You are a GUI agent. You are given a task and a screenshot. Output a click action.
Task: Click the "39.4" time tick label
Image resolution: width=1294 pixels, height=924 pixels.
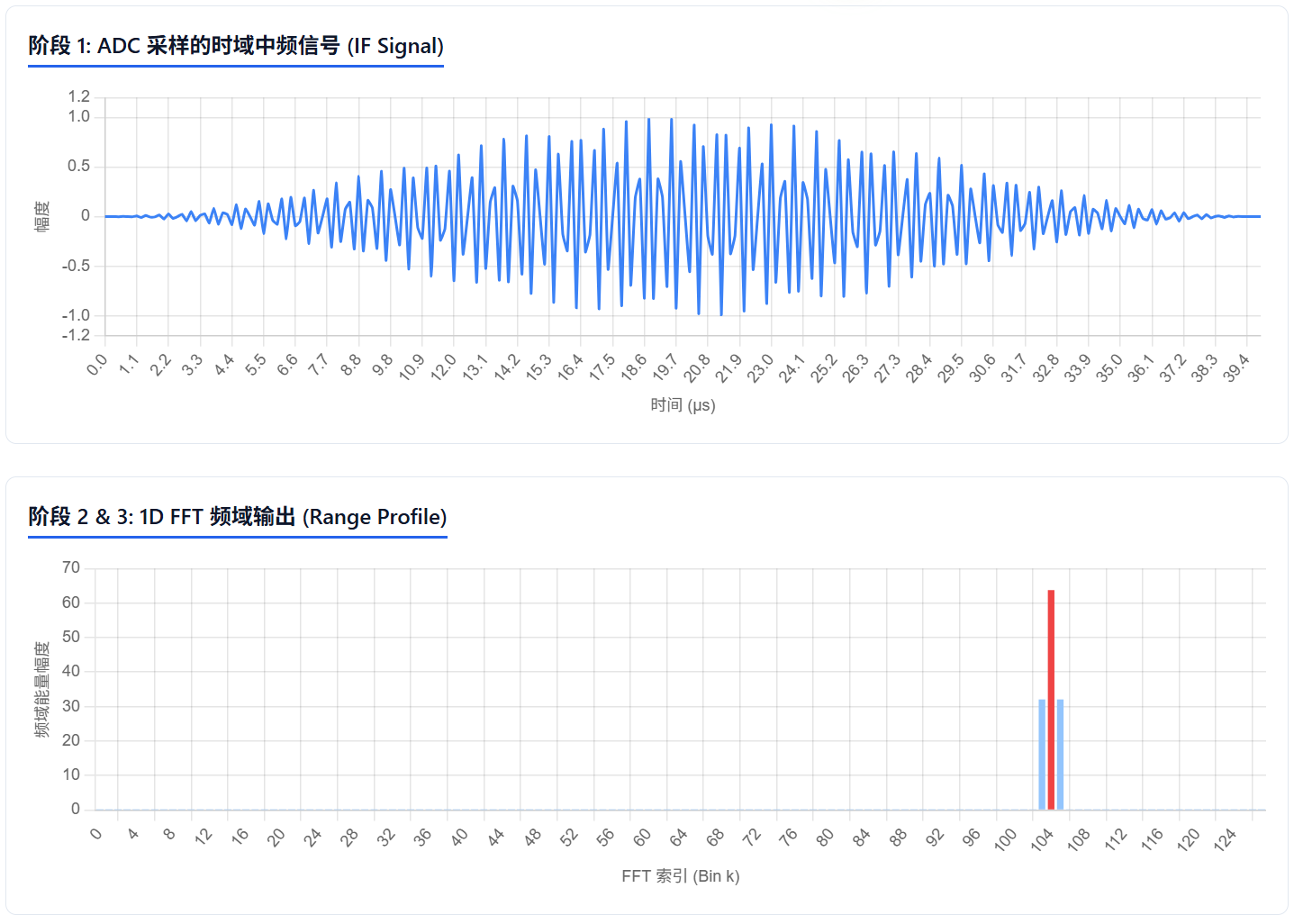pos(1235,367)
